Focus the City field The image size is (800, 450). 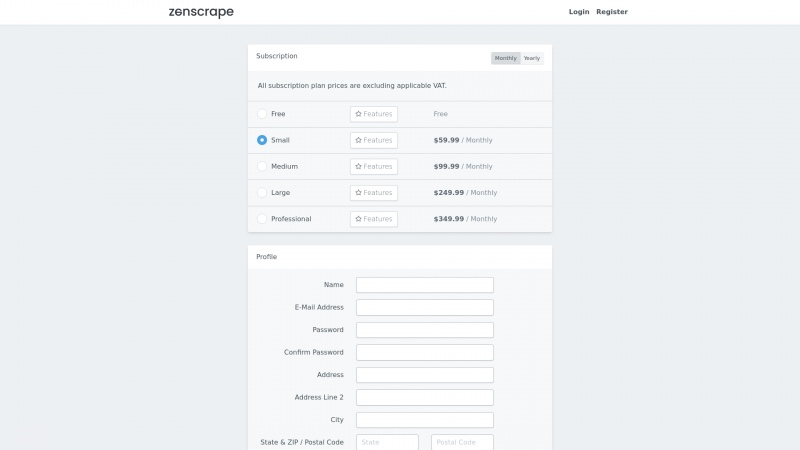point(425,419)
